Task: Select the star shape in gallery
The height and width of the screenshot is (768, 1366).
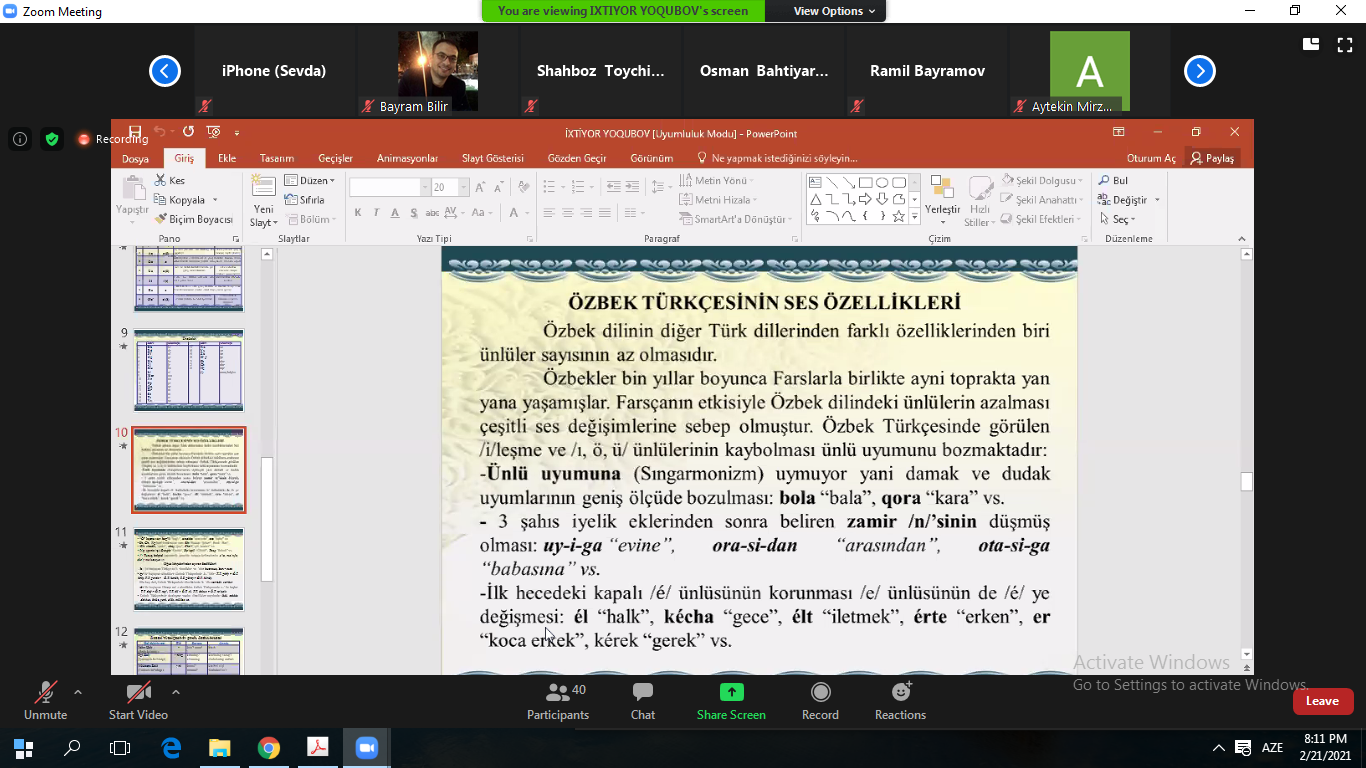Action: click(x=898, y=216)
